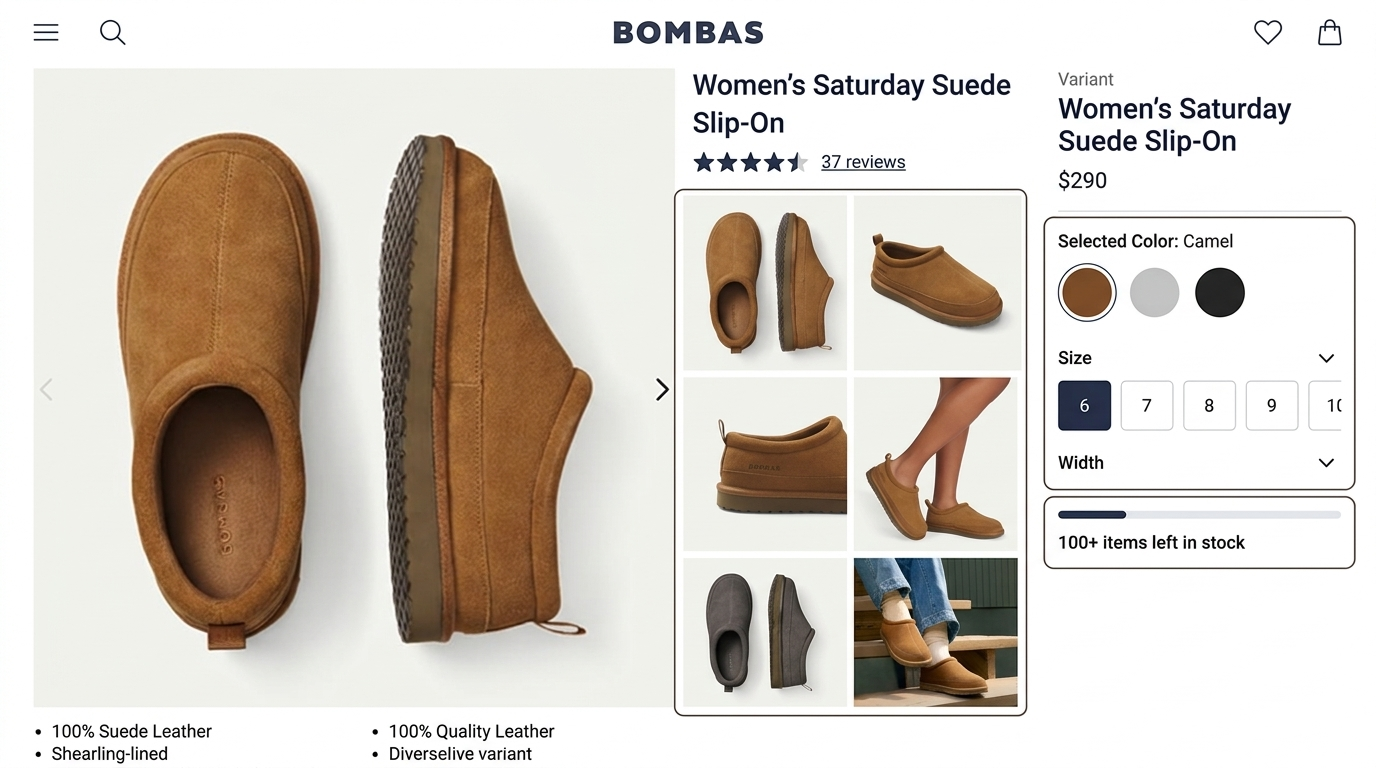Choose the gray color swatch
Image resolution: width=1376 pixels, height=768 pixels.
(1154, 293)
